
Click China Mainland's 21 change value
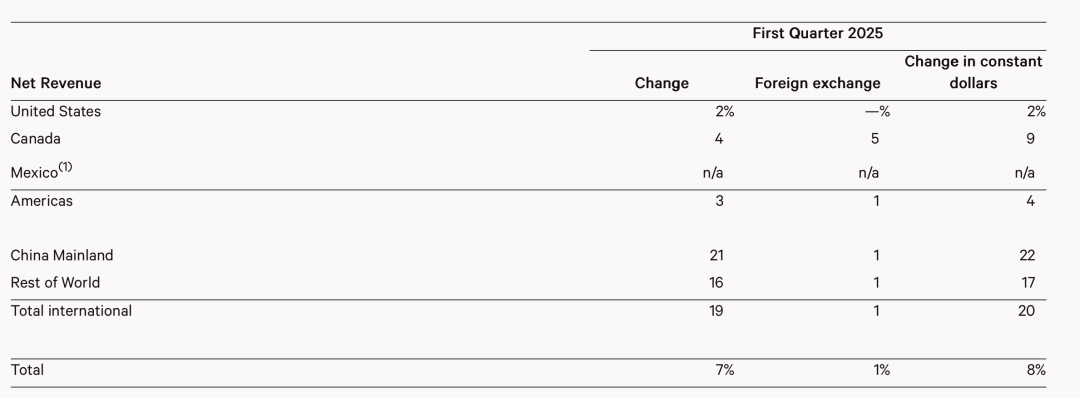click(x=716, y=255)
